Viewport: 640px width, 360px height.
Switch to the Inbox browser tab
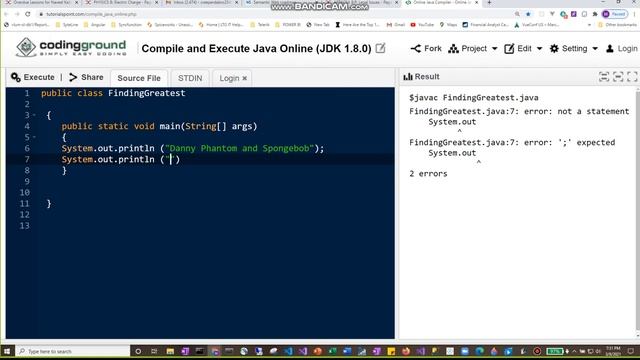pyautogui.click(x=202, y=2)
